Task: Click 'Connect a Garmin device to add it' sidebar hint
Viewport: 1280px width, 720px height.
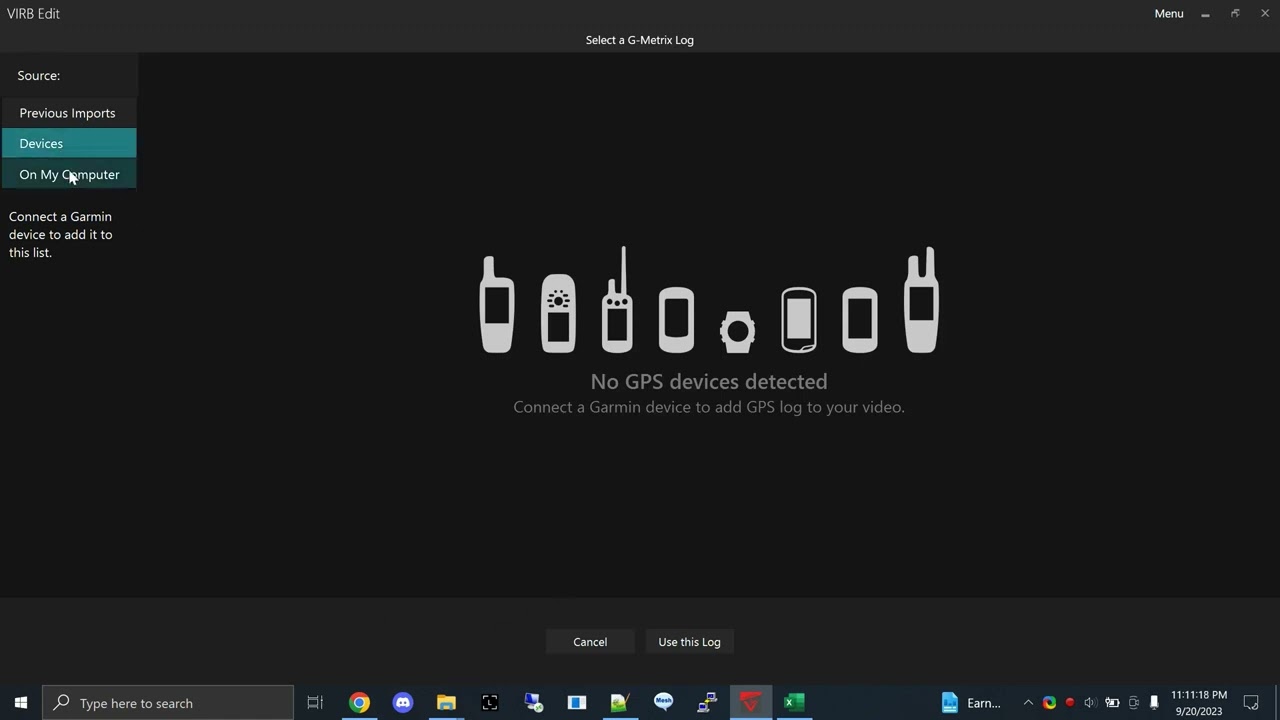Action: 61,235
